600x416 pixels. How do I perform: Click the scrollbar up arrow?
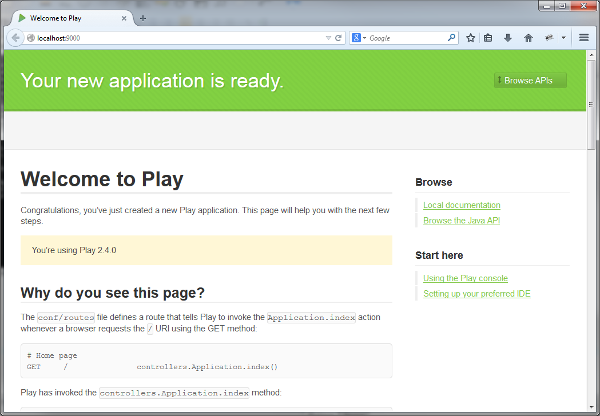[x=591, y=55]
